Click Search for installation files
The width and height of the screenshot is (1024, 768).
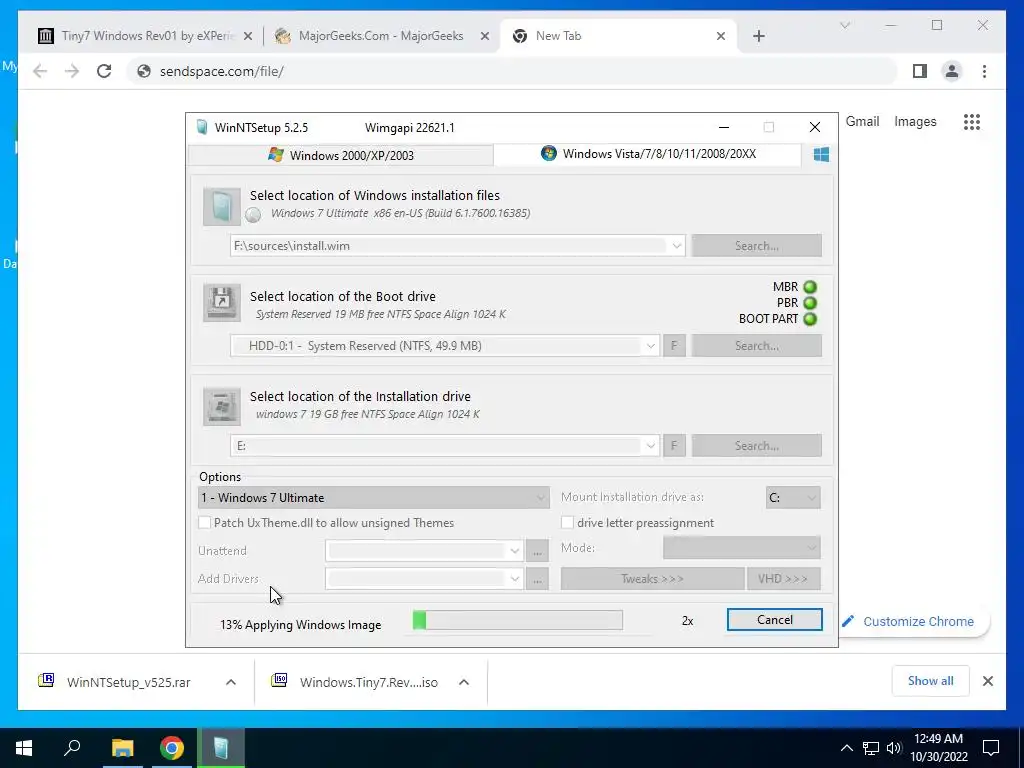pos(756,246)
